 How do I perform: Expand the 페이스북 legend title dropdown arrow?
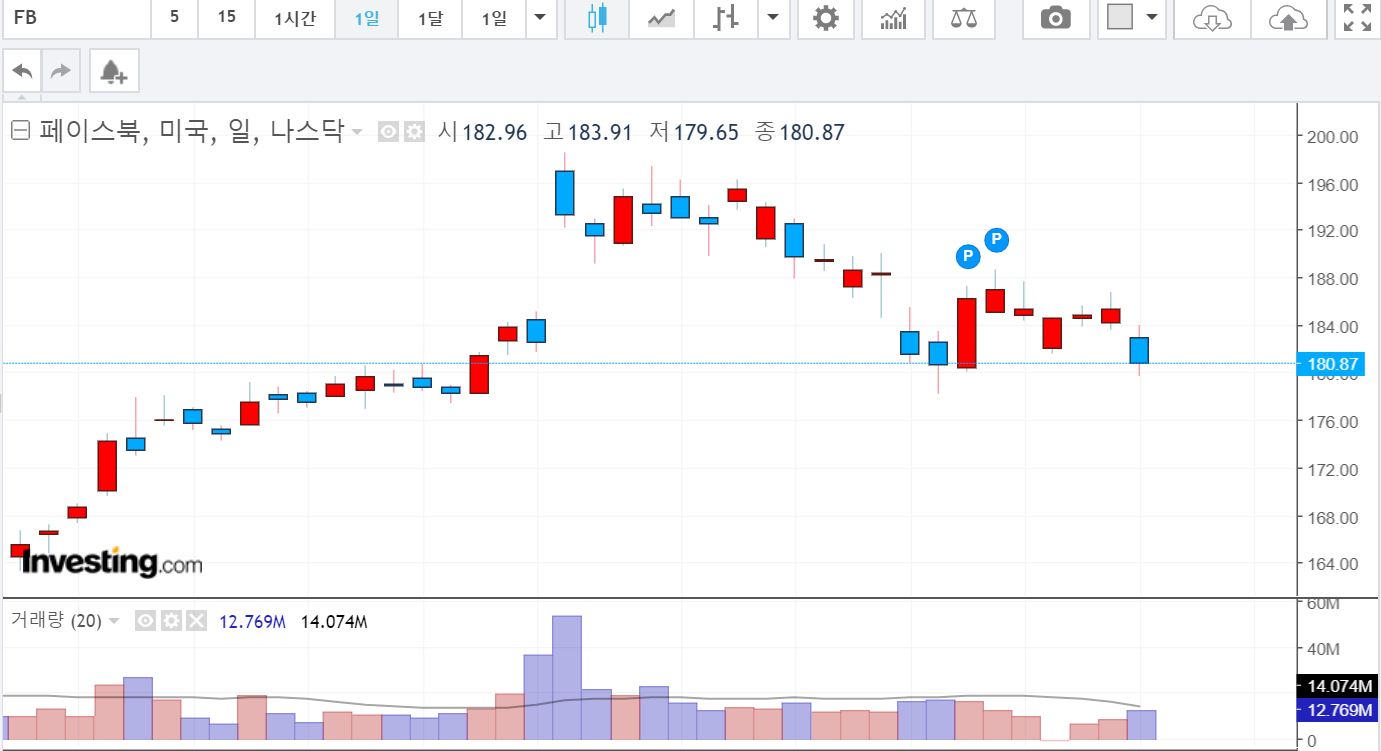[357, 132]
